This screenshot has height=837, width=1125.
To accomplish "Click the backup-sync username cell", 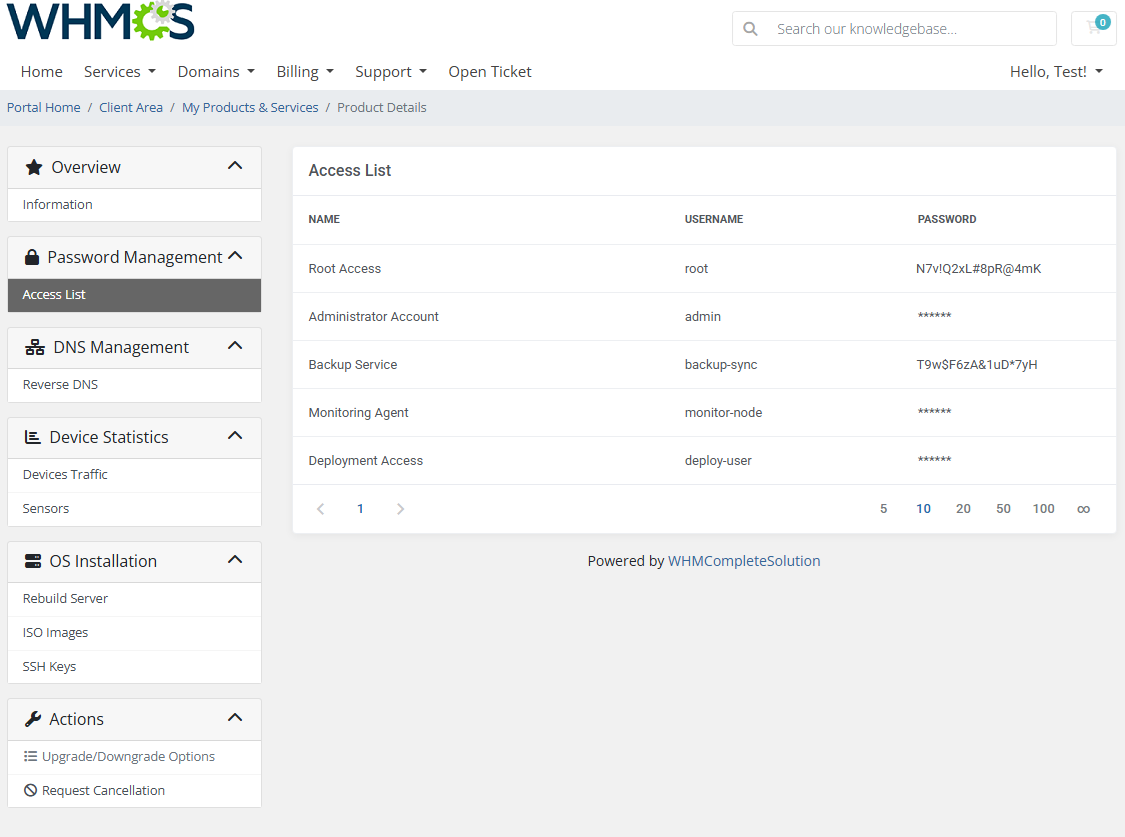I will click(x=721, y=364).
